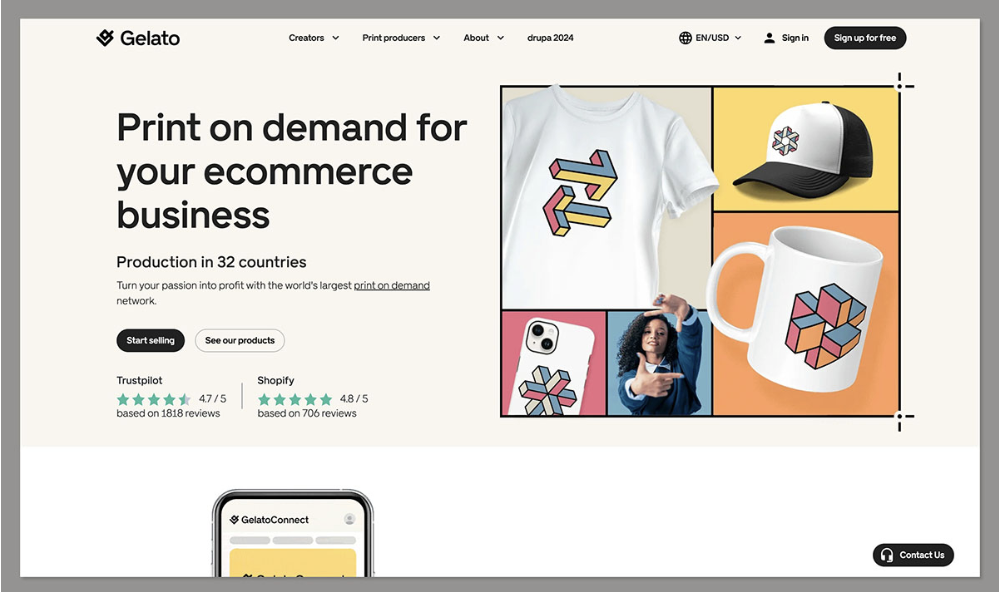The image size is (1002, 592).
Task: Click the profile avatar on the phone mockup
Action: tap(350, 519)
